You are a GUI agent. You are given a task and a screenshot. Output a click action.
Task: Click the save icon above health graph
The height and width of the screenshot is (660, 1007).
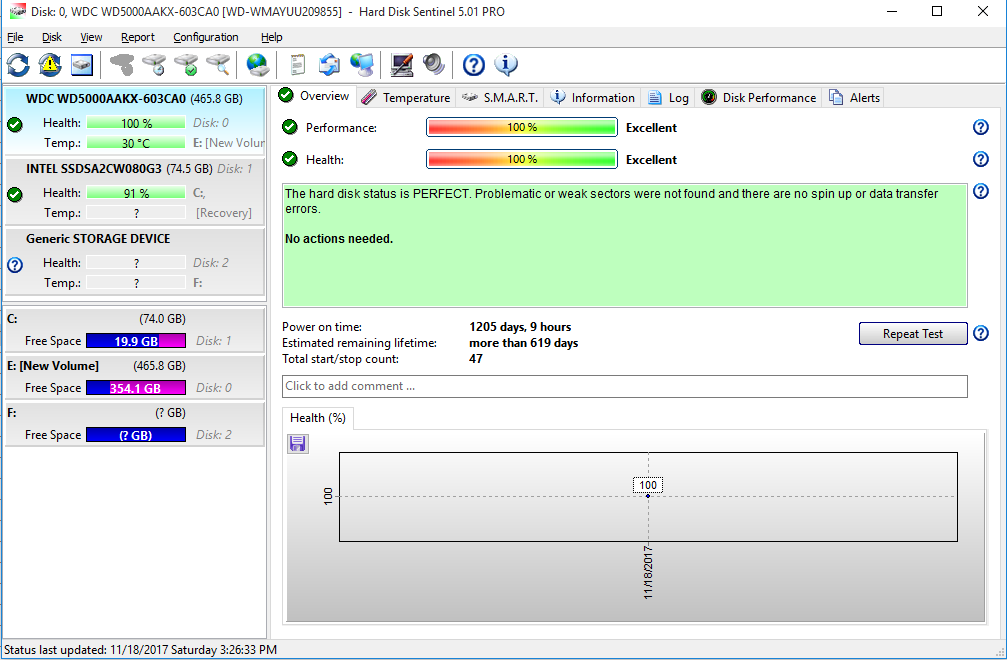coord(298,443)
